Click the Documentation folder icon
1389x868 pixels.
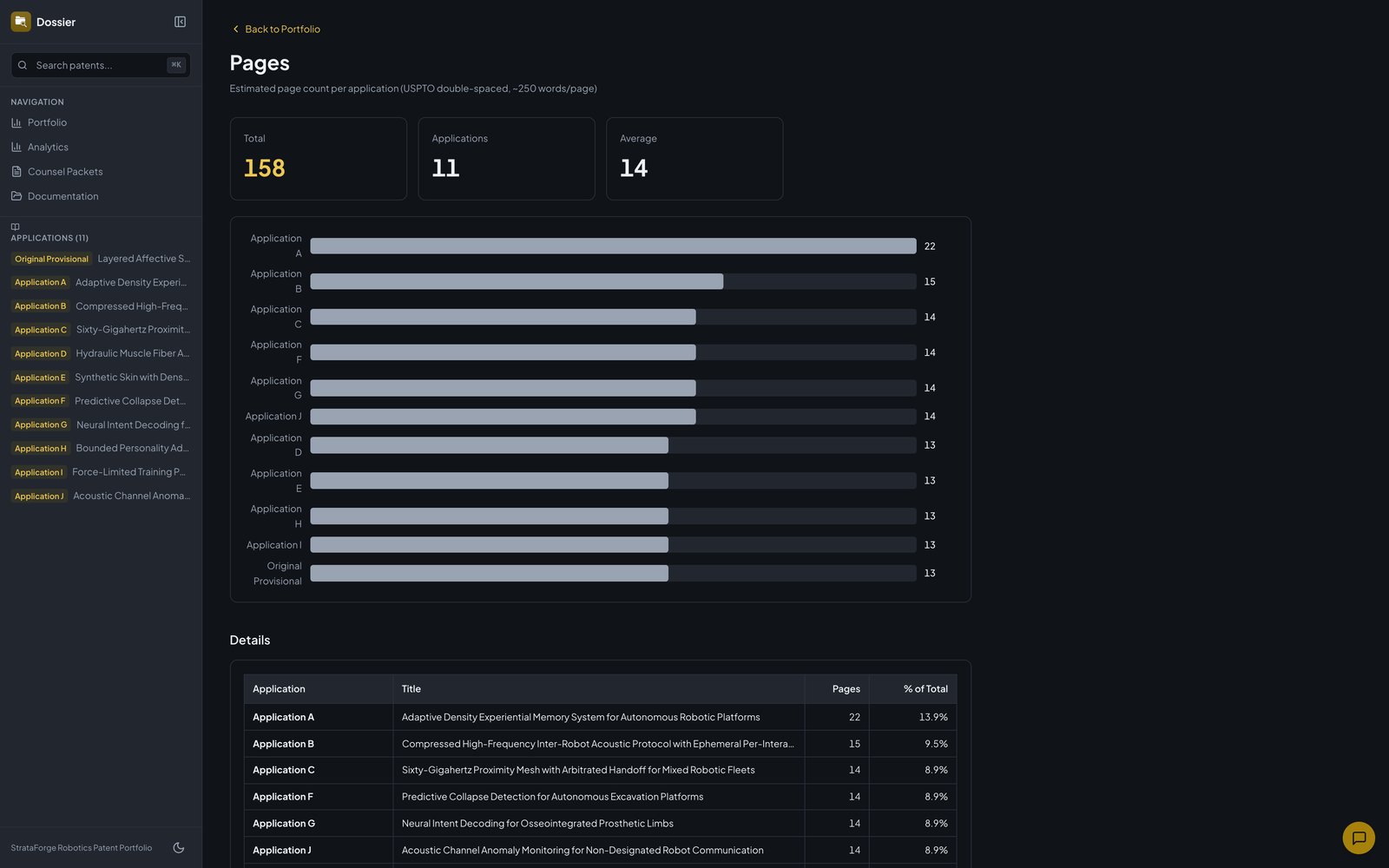16,196
